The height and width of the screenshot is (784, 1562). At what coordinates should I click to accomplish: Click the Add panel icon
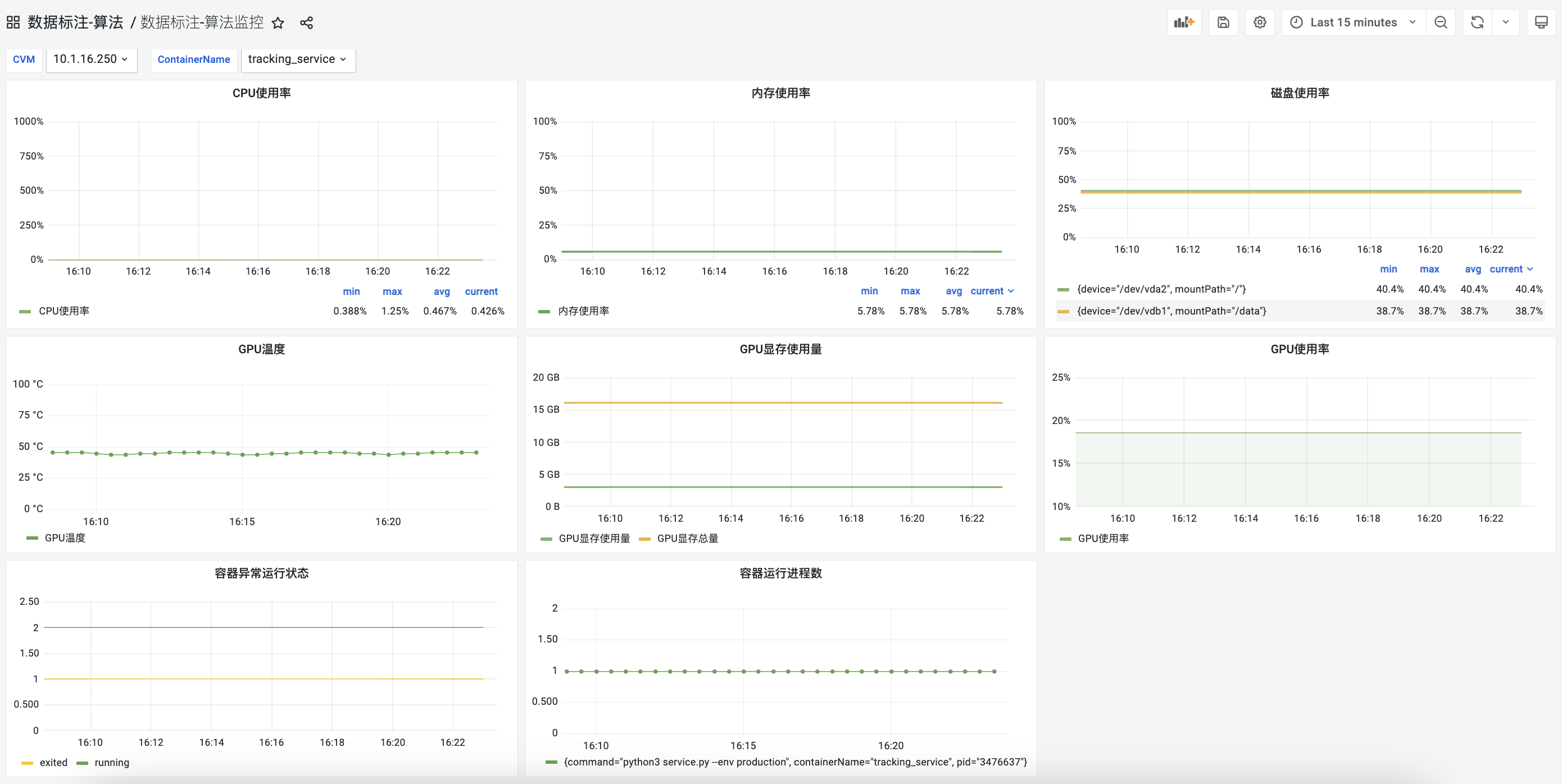click(1183, 22)
